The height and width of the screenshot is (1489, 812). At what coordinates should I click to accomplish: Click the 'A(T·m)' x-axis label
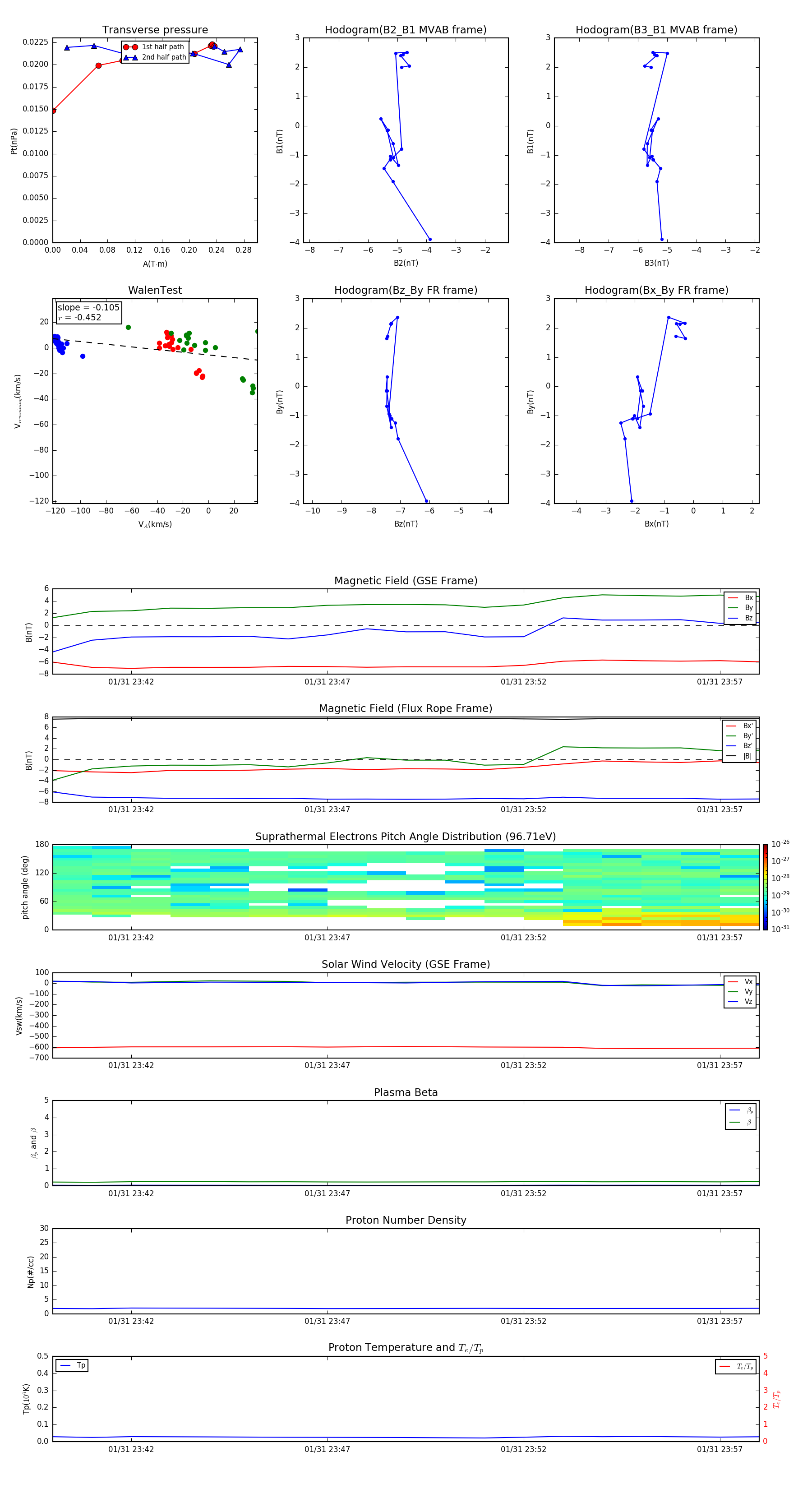click(x=155, y=264)
